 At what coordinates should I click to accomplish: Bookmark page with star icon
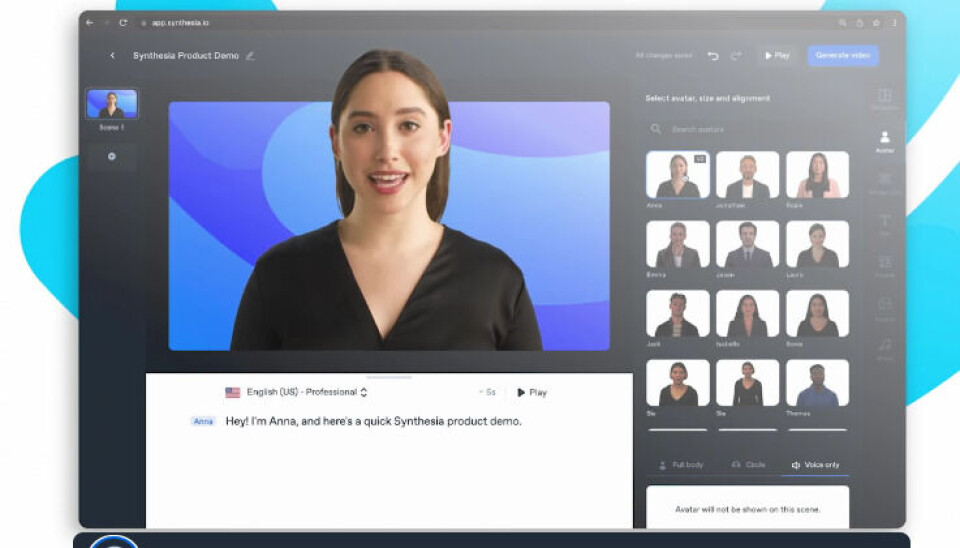pos(876,23)
